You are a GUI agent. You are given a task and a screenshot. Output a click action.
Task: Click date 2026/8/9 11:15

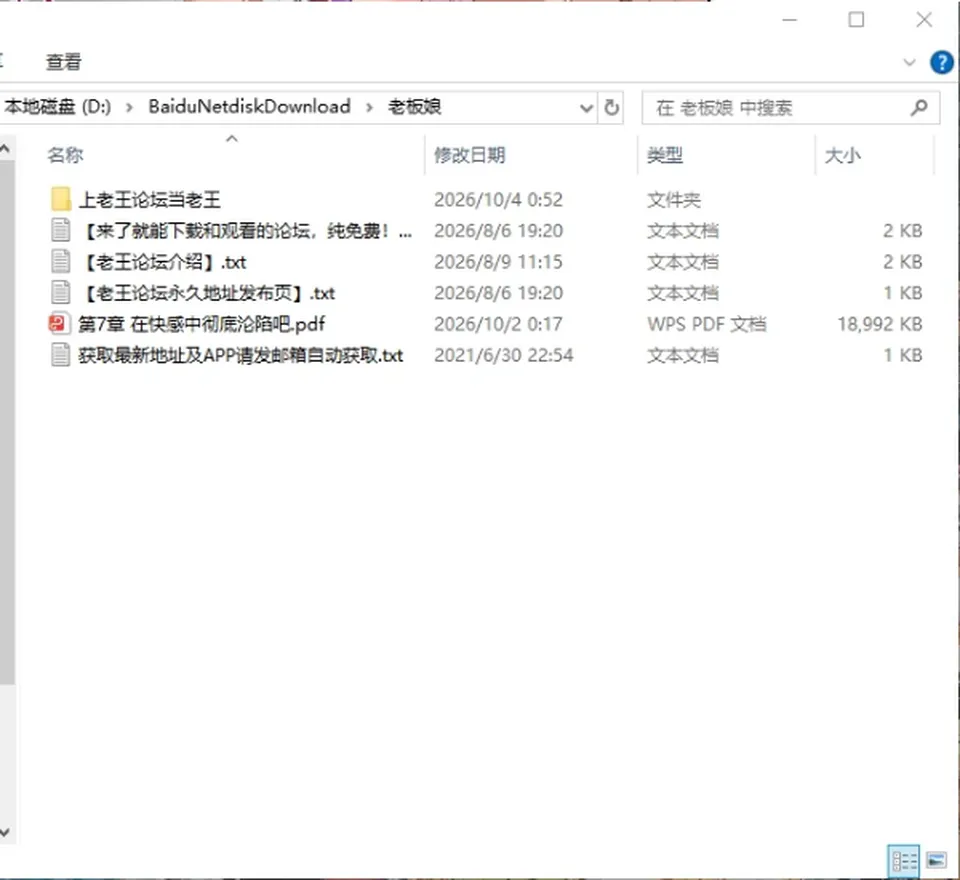coord(498,262)
